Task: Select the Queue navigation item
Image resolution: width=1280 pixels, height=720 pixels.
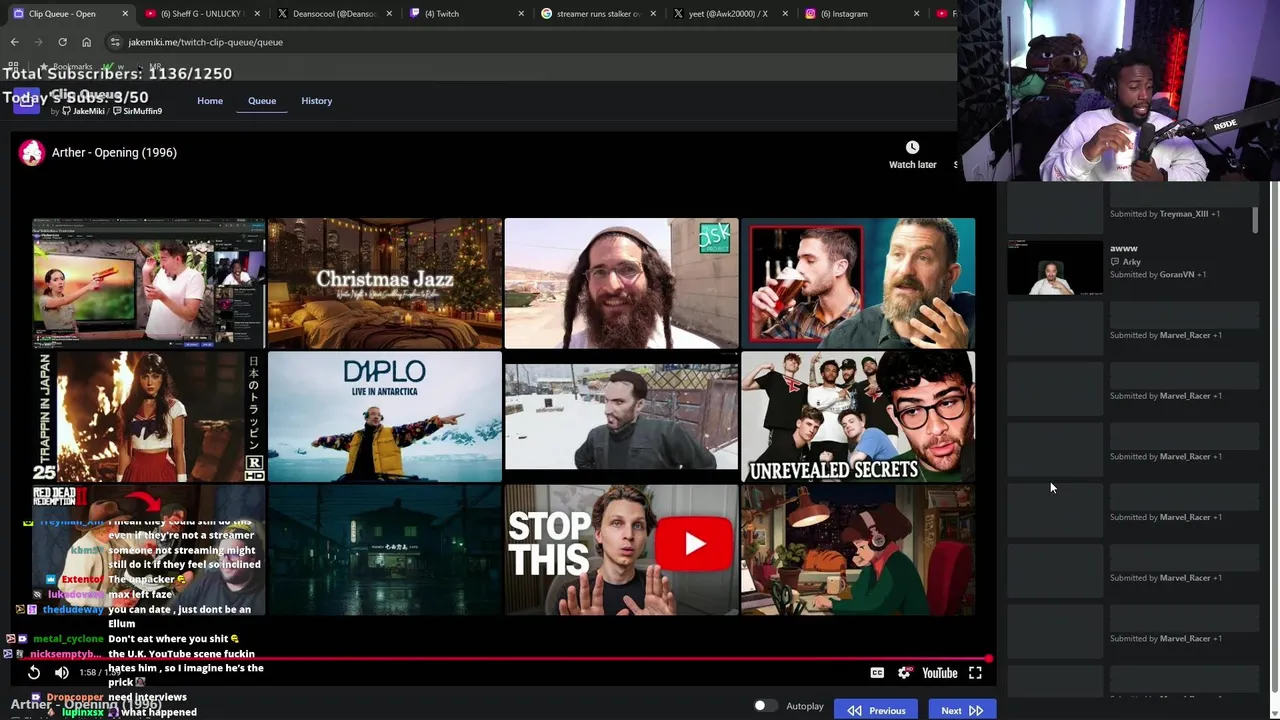Action: click(262, 101)
